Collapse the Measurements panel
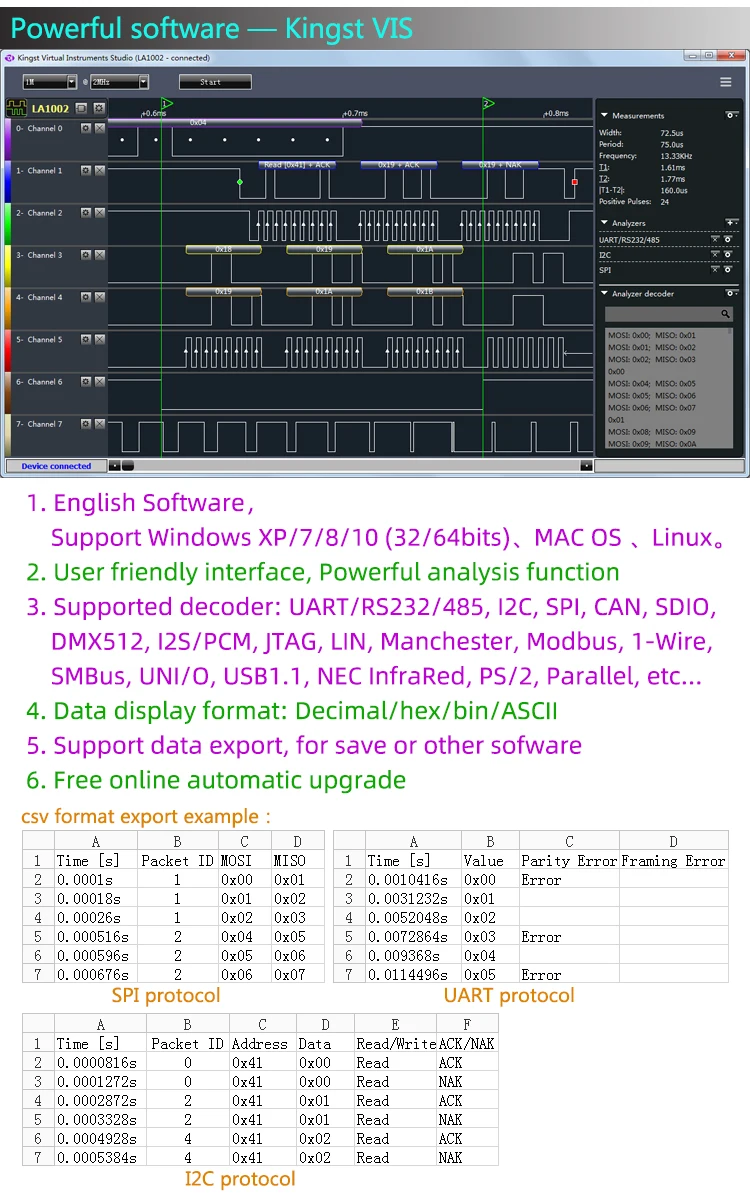This screenshot has width=750, height=1200. (604, 116)
